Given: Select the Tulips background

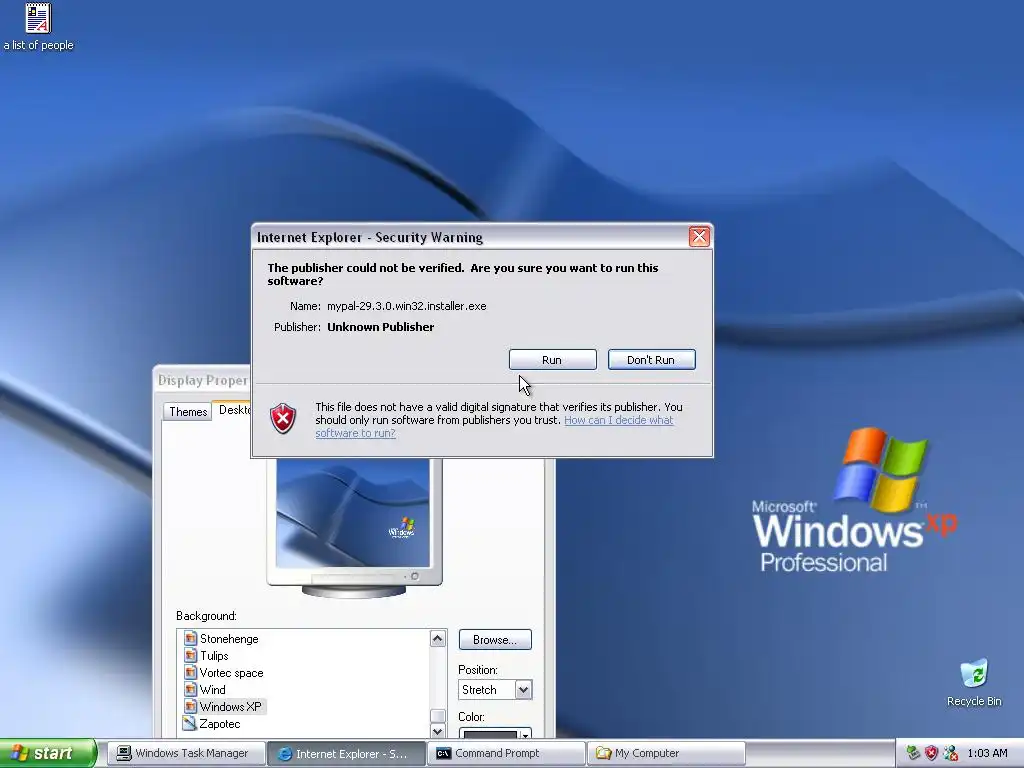Looking at the screenshot, I should (214, 656).
